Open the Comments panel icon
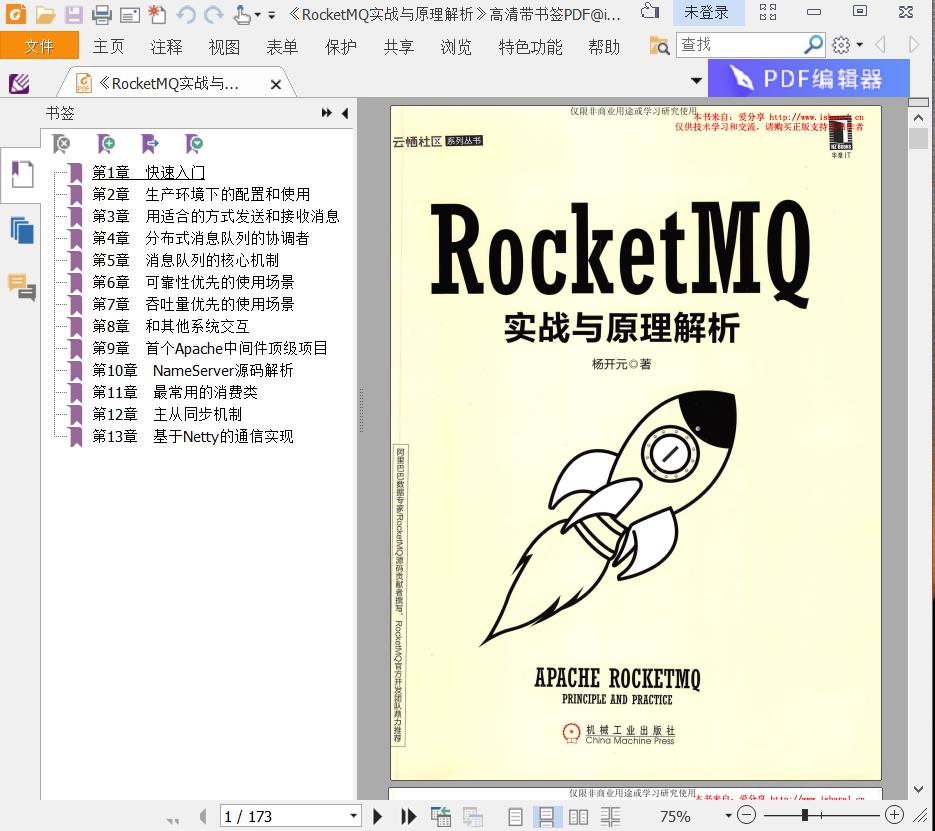This screenshot has width=935, height=831. tap(22, 287)
